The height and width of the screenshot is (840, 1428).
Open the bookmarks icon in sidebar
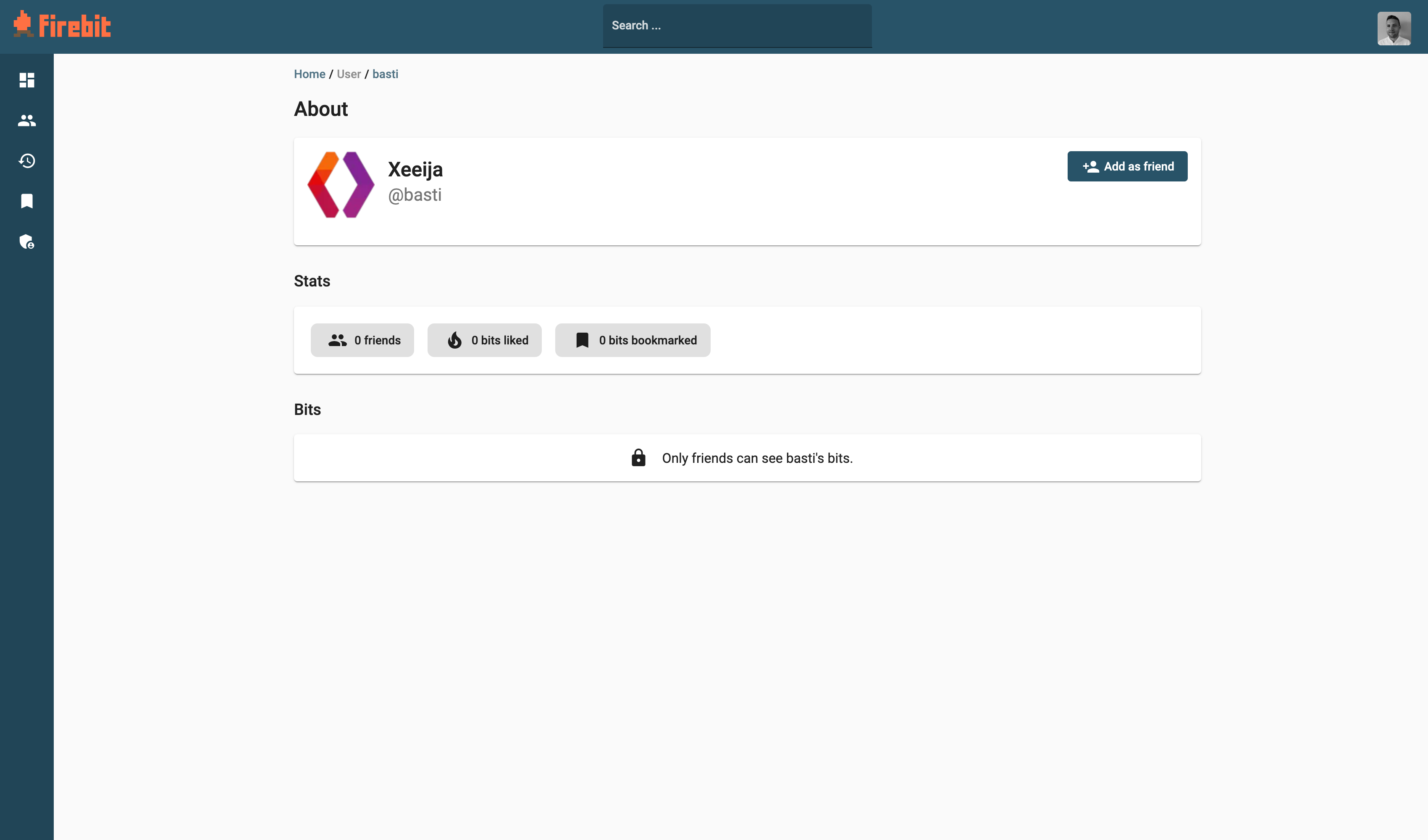point(26,201)
